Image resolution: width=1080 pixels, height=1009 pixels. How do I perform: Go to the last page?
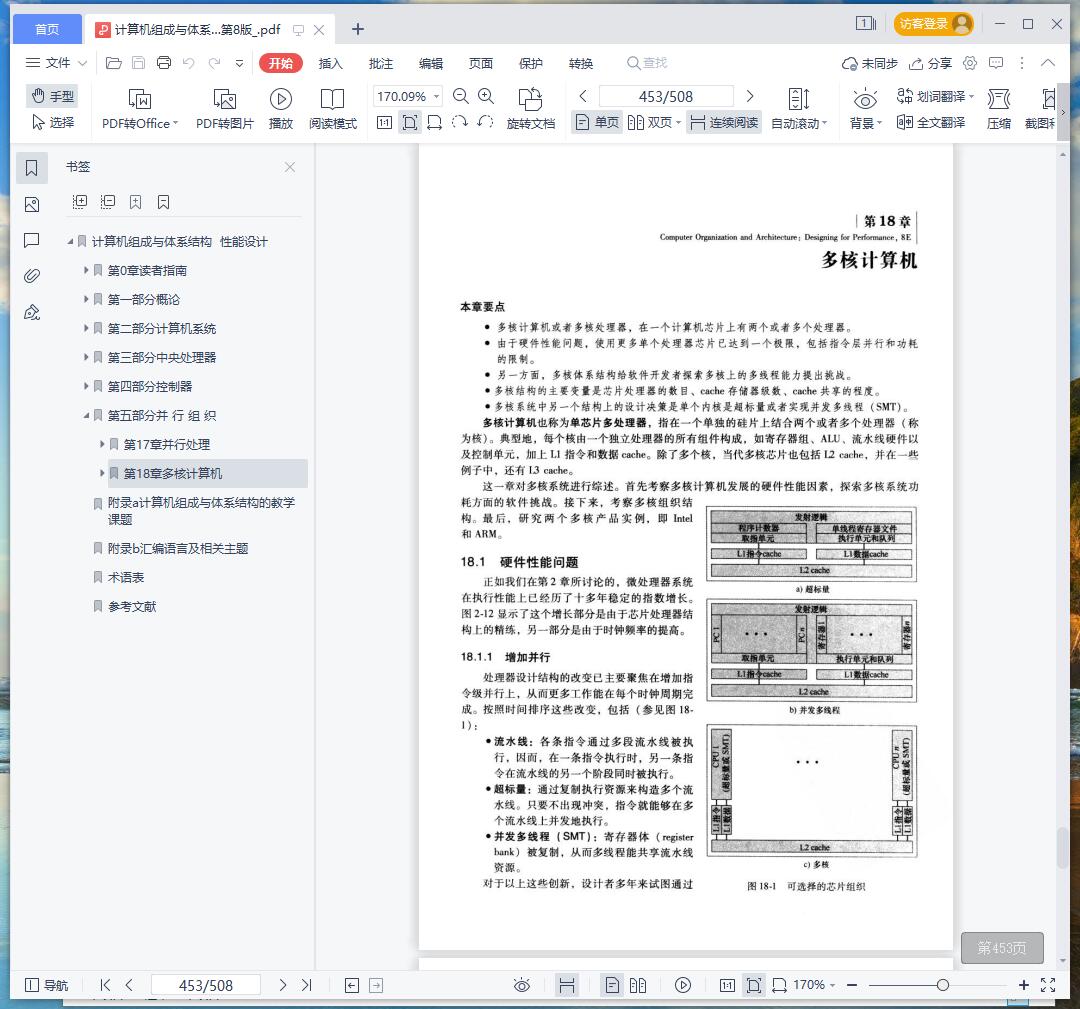pos(307,986)
